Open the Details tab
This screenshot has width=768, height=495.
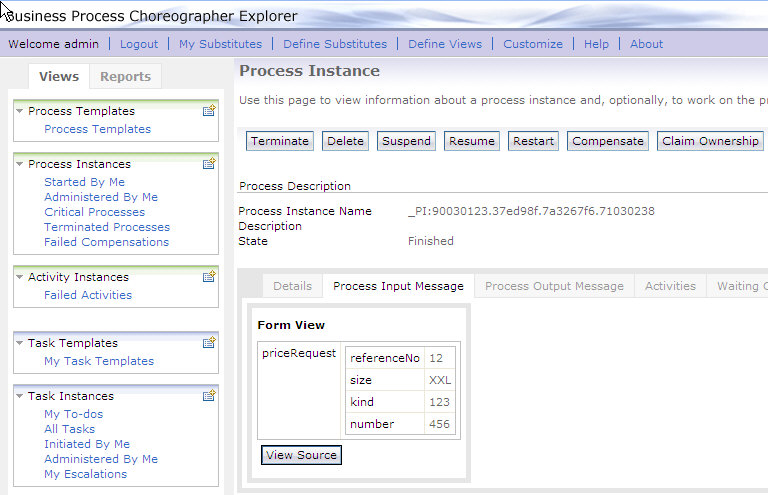coord(292,286)
